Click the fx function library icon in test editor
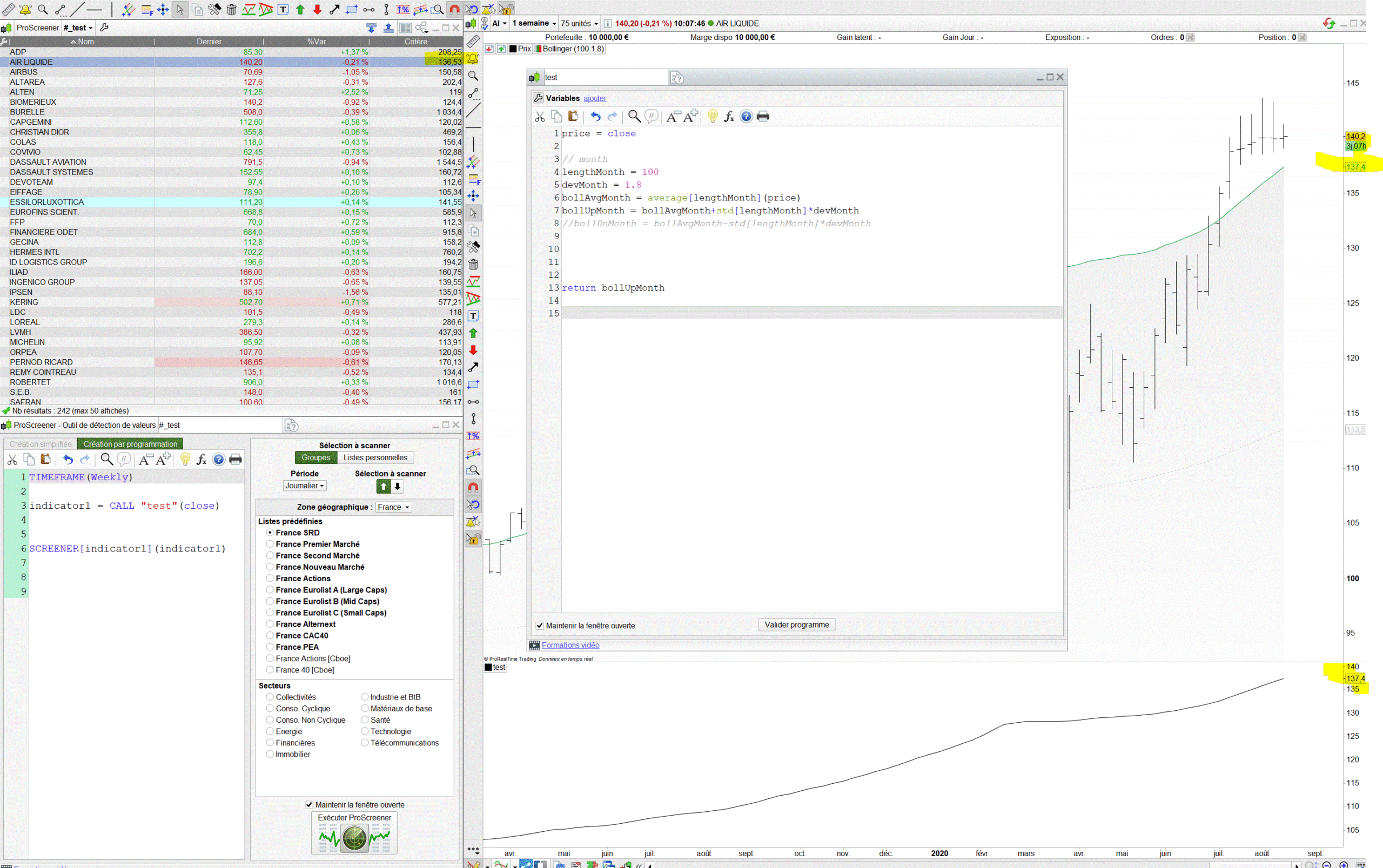 729,117
